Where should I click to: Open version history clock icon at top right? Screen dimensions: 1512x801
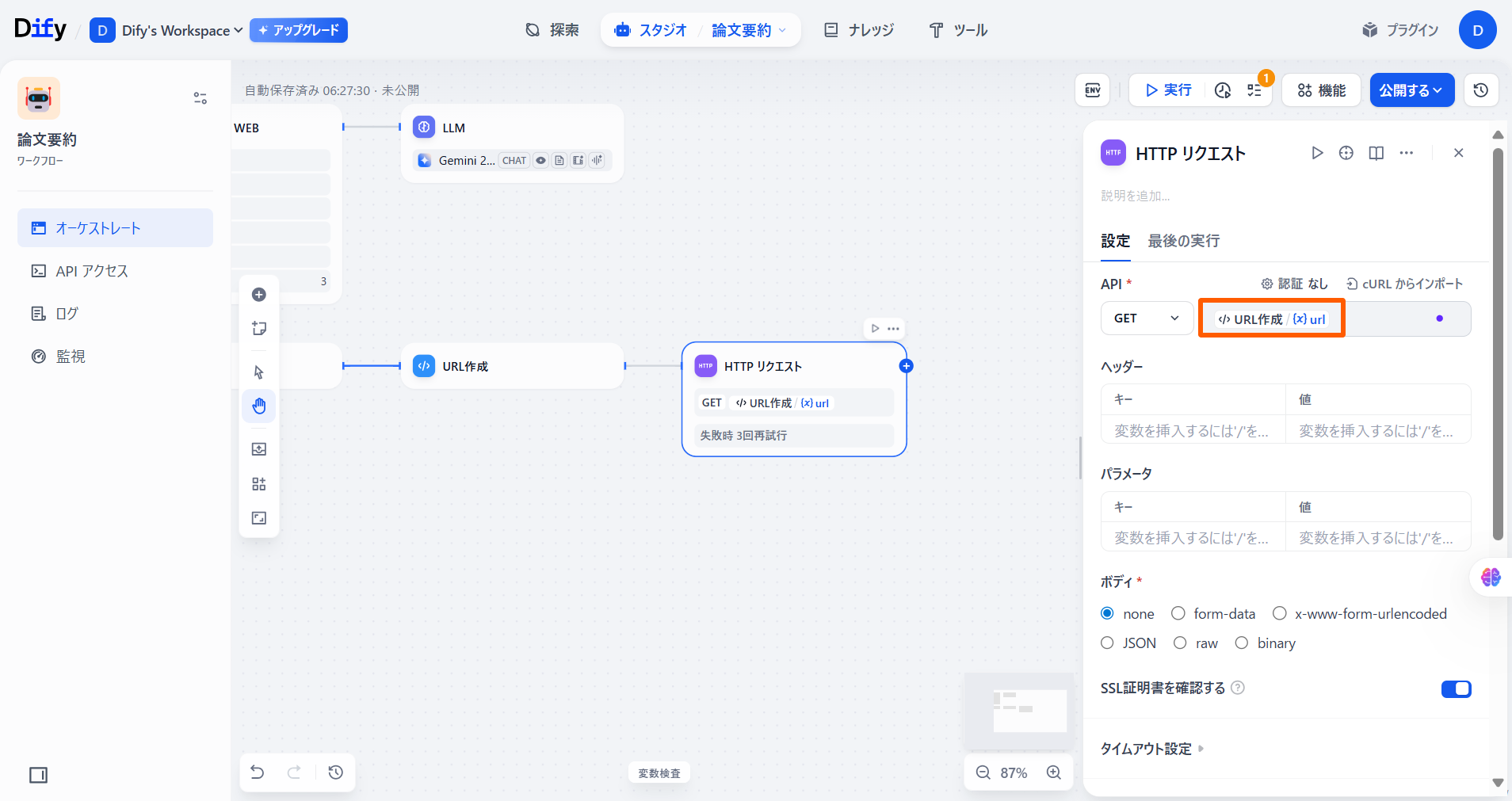[x=1480, y=90]
